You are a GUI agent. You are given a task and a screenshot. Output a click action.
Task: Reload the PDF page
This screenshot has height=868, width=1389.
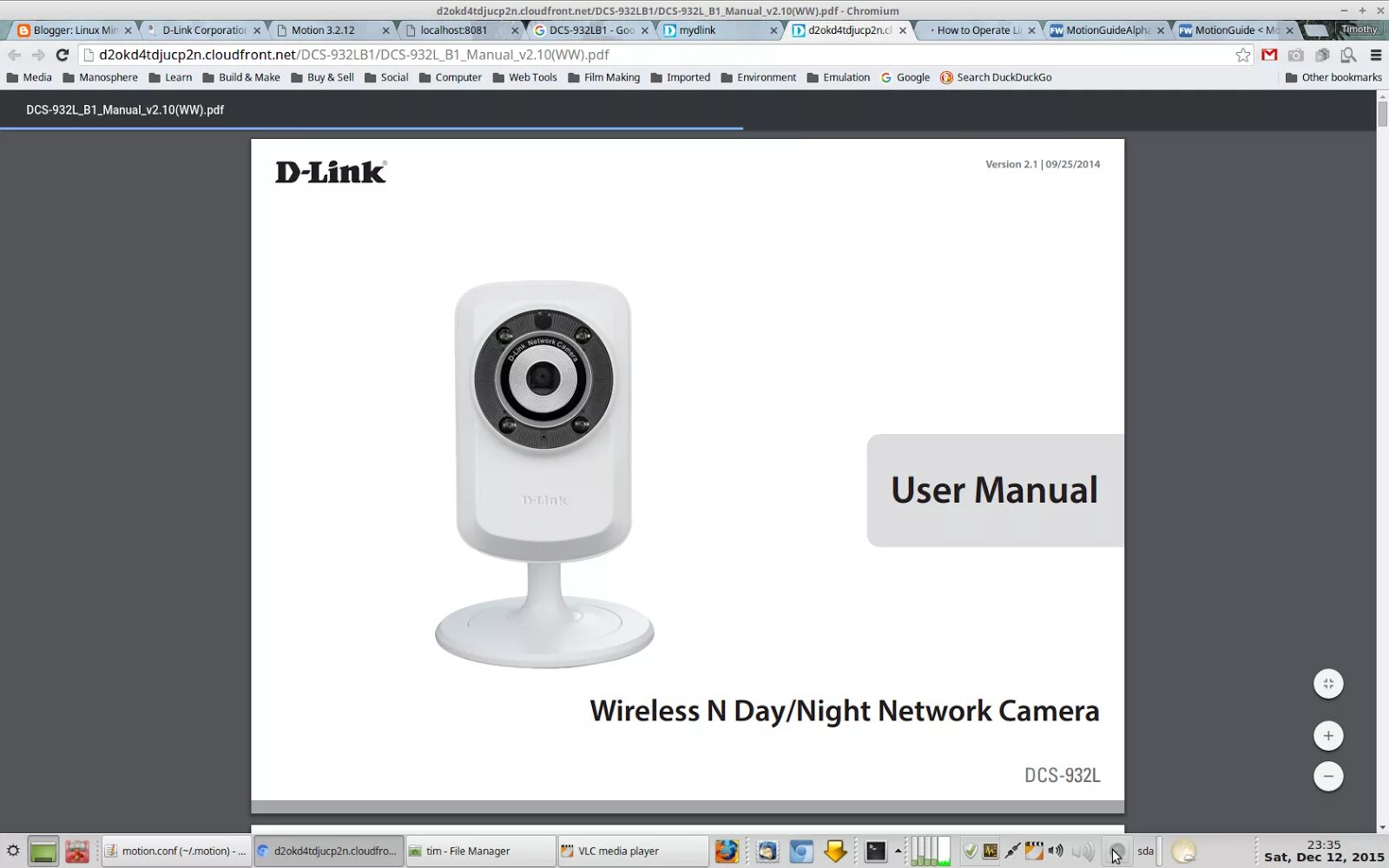[62, 55]
